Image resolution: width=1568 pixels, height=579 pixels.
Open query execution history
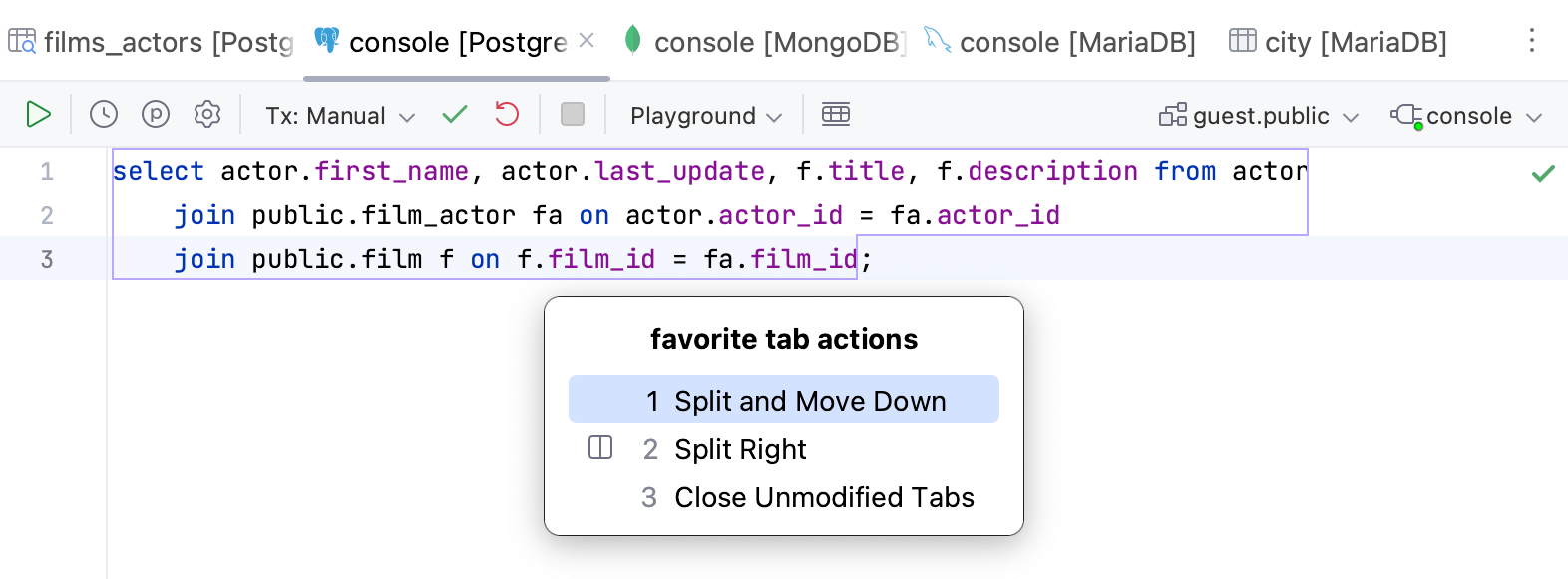103,114
